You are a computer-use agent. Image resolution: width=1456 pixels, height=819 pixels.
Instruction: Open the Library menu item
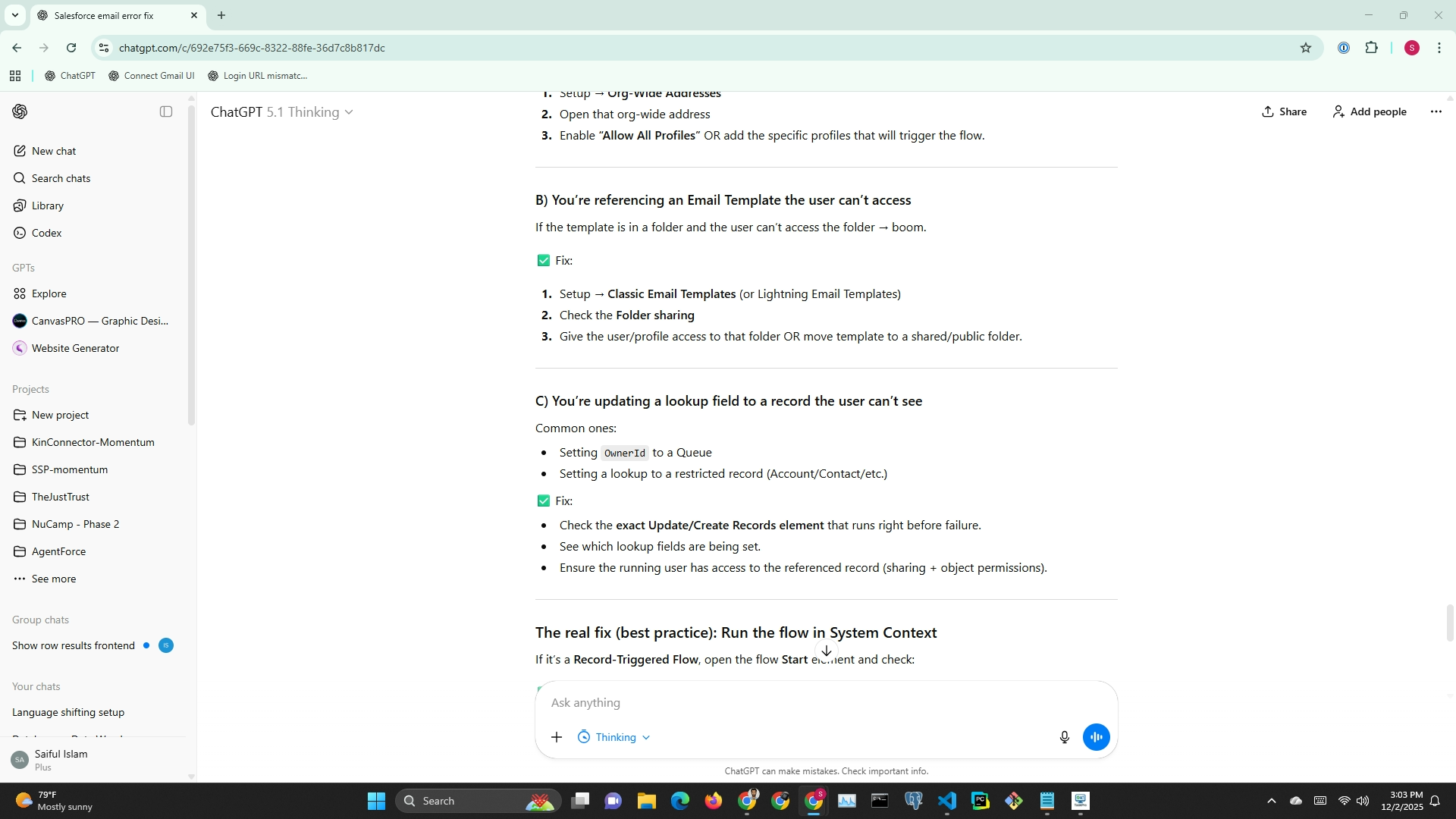(x=47, y=206)
